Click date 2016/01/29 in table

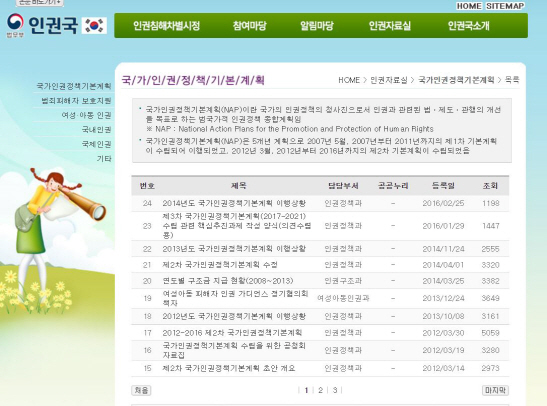pyautogui.click(x=443, y=226)
